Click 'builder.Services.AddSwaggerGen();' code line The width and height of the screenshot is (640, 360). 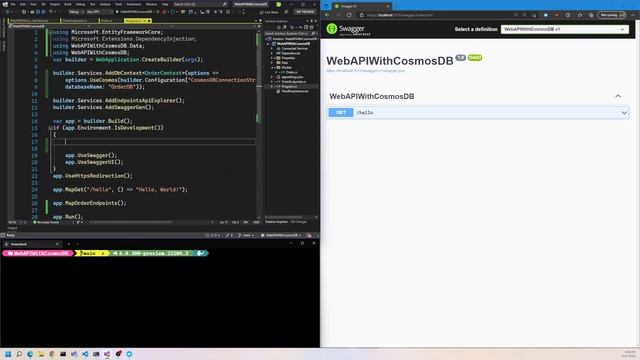(x=103, y=107)
